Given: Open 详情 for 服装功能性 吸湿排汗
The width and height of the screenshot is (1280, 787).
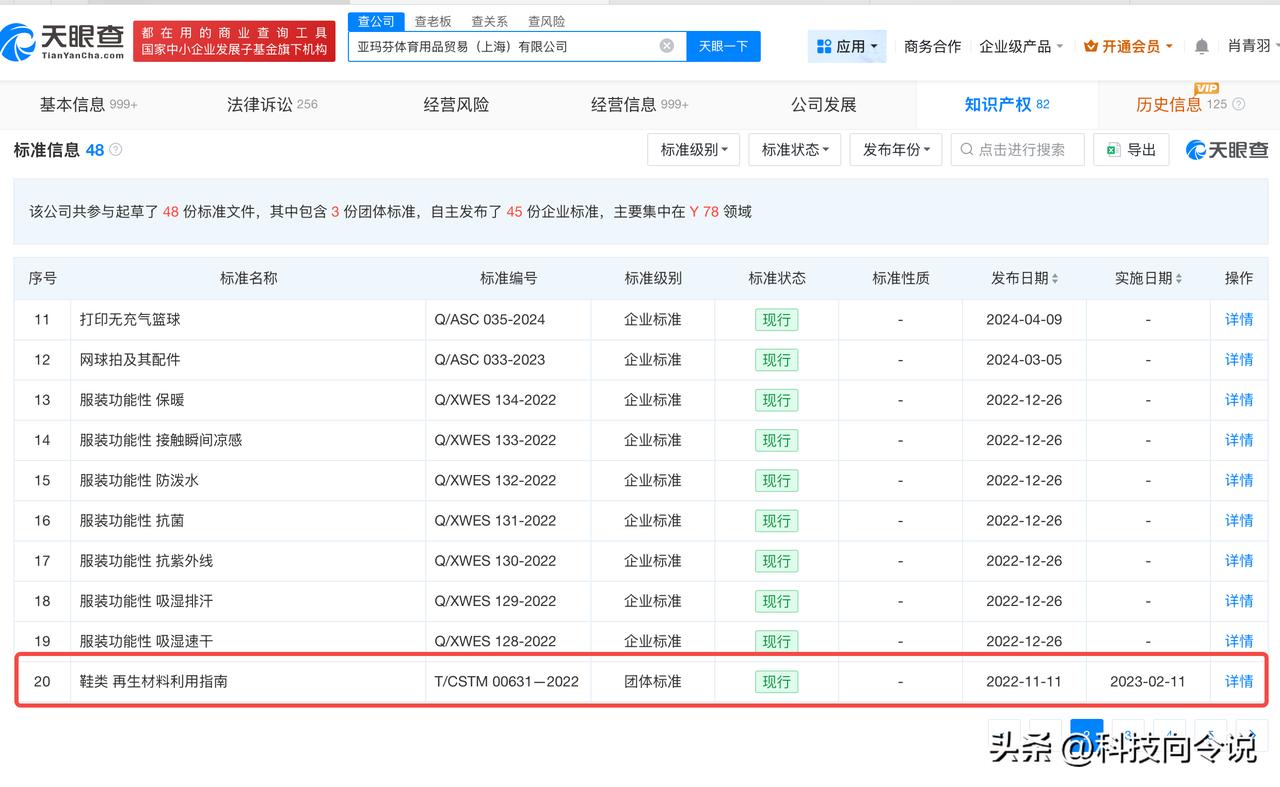Looking at the screenshot, I should coord(1239,601).
